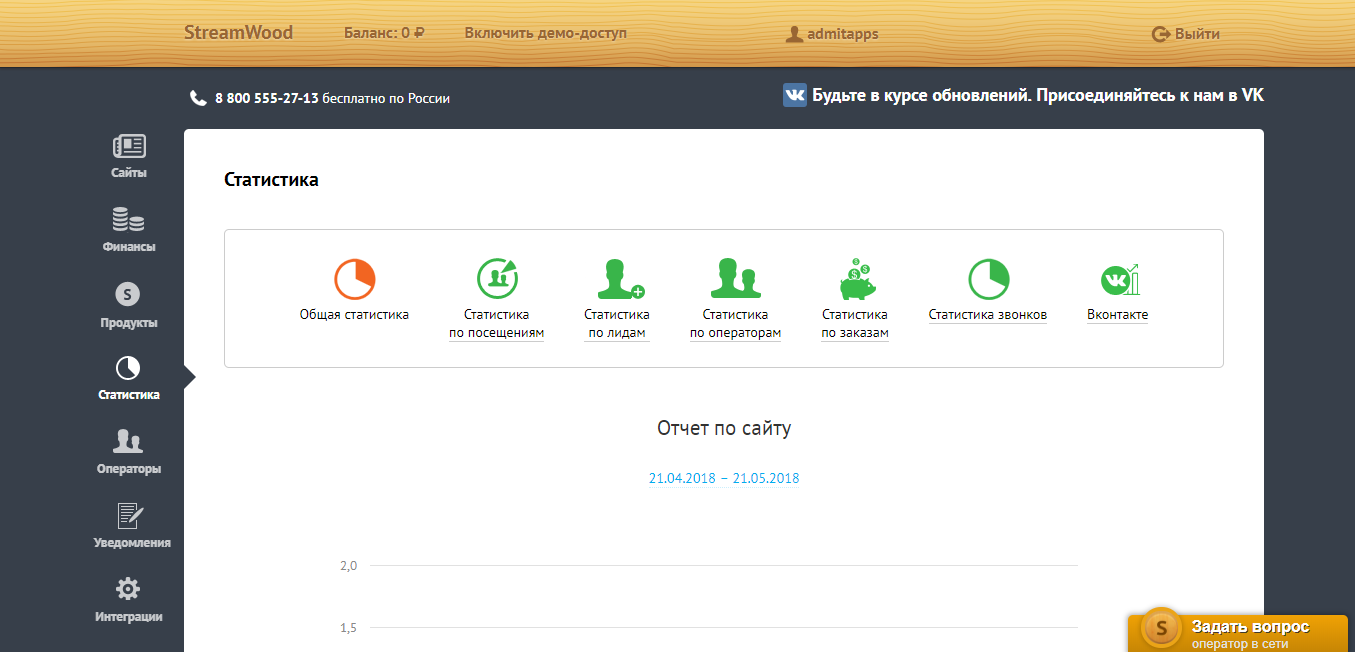Screen dimensions: 1355x652
Task: Open the report date range picker
Action: point(724,478)
